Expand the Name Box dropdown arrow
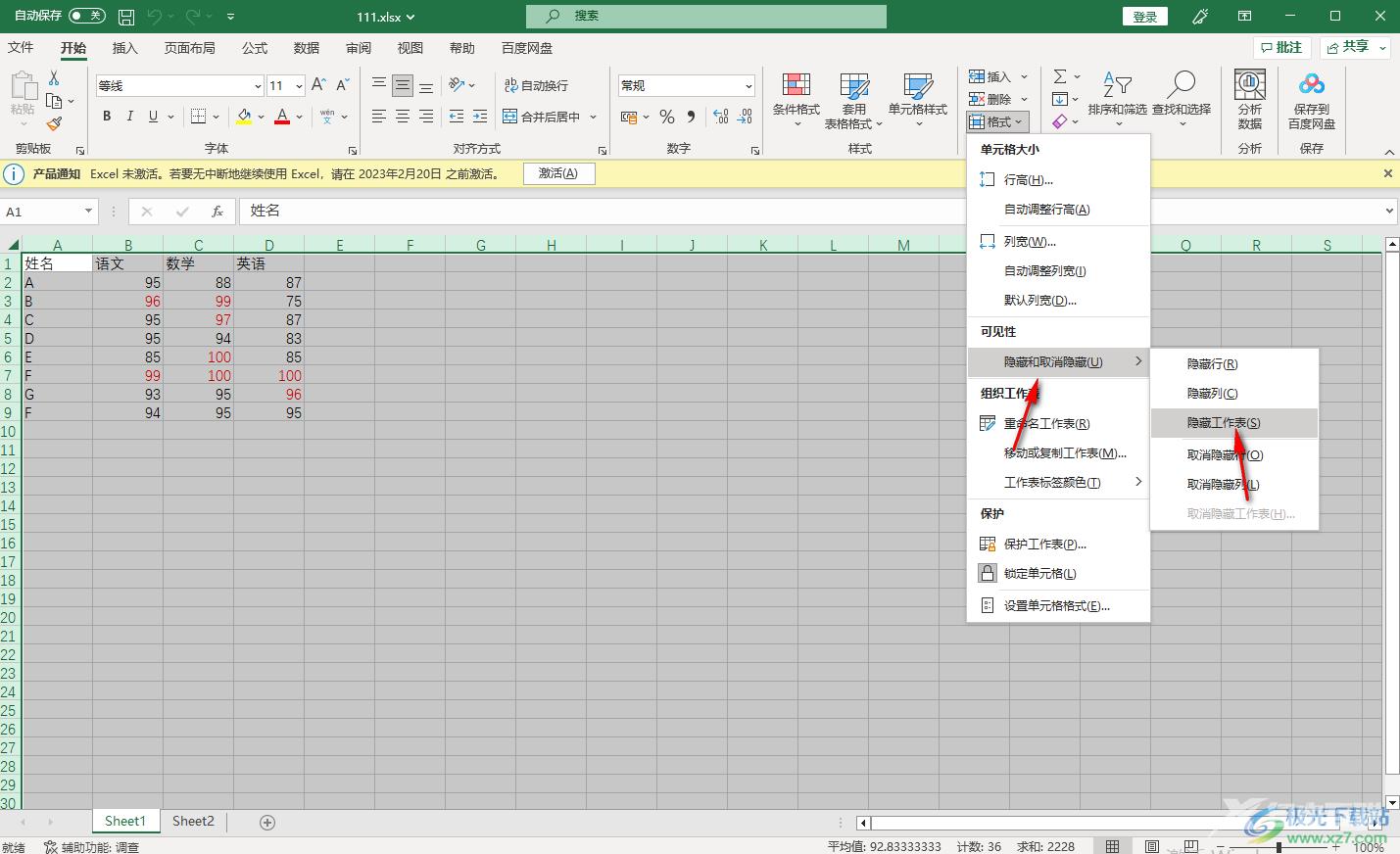 88,211
